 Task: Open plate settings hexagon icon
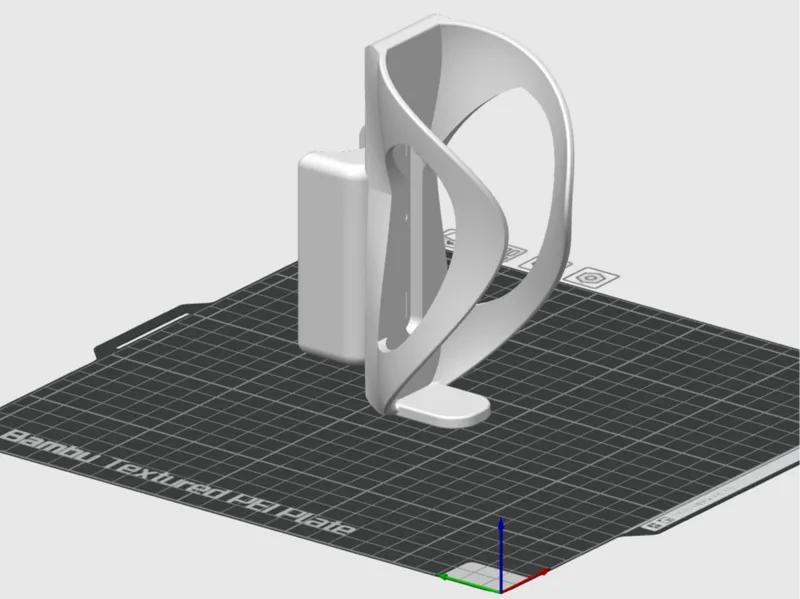[x=591, y=278]
